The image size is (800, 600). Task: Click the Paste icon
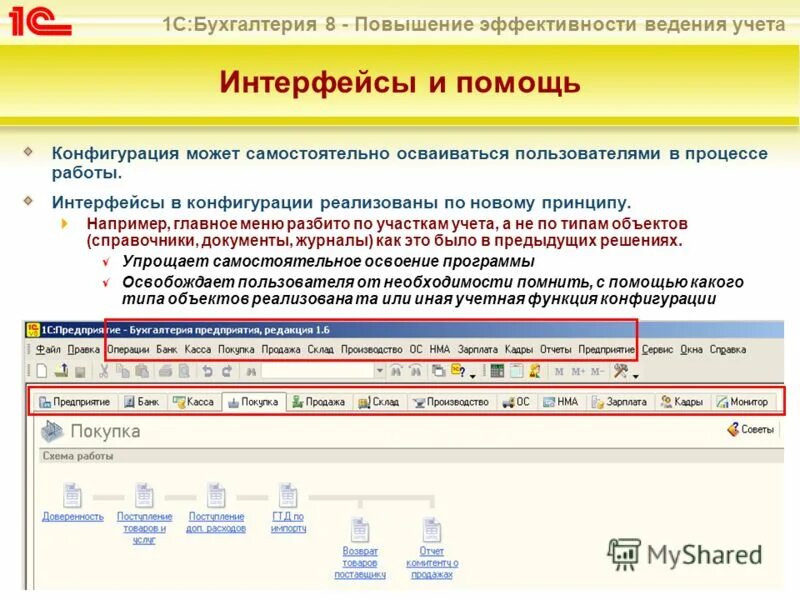140,371
